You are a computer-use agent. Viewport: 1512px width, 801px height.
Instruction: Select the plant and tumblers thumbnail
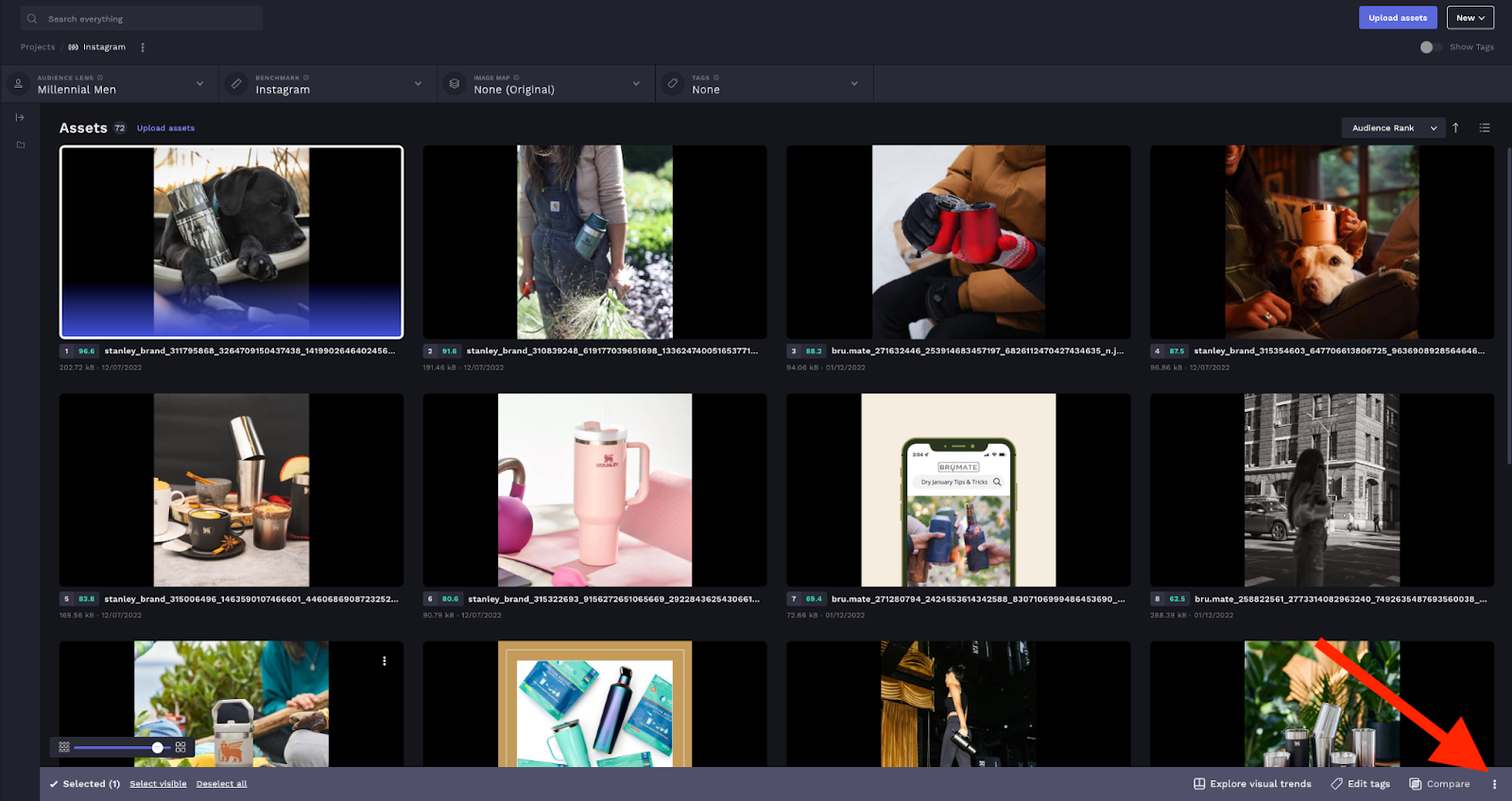[x=1322, y=704]
